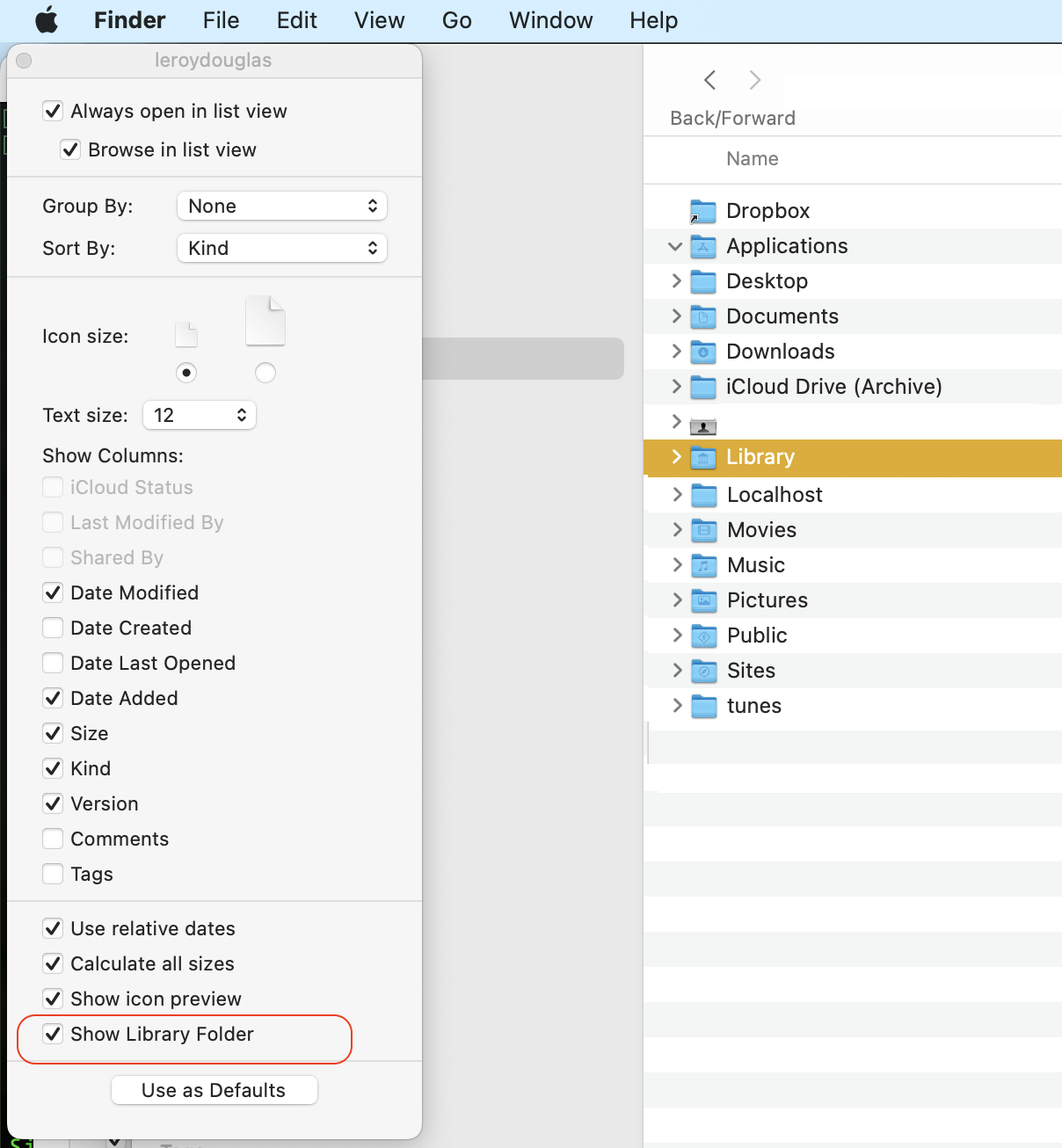Click the Applications folder icon
The height and width of the screenshot is (1148, 1062).
pyautogui.click(x=702, y=246)
